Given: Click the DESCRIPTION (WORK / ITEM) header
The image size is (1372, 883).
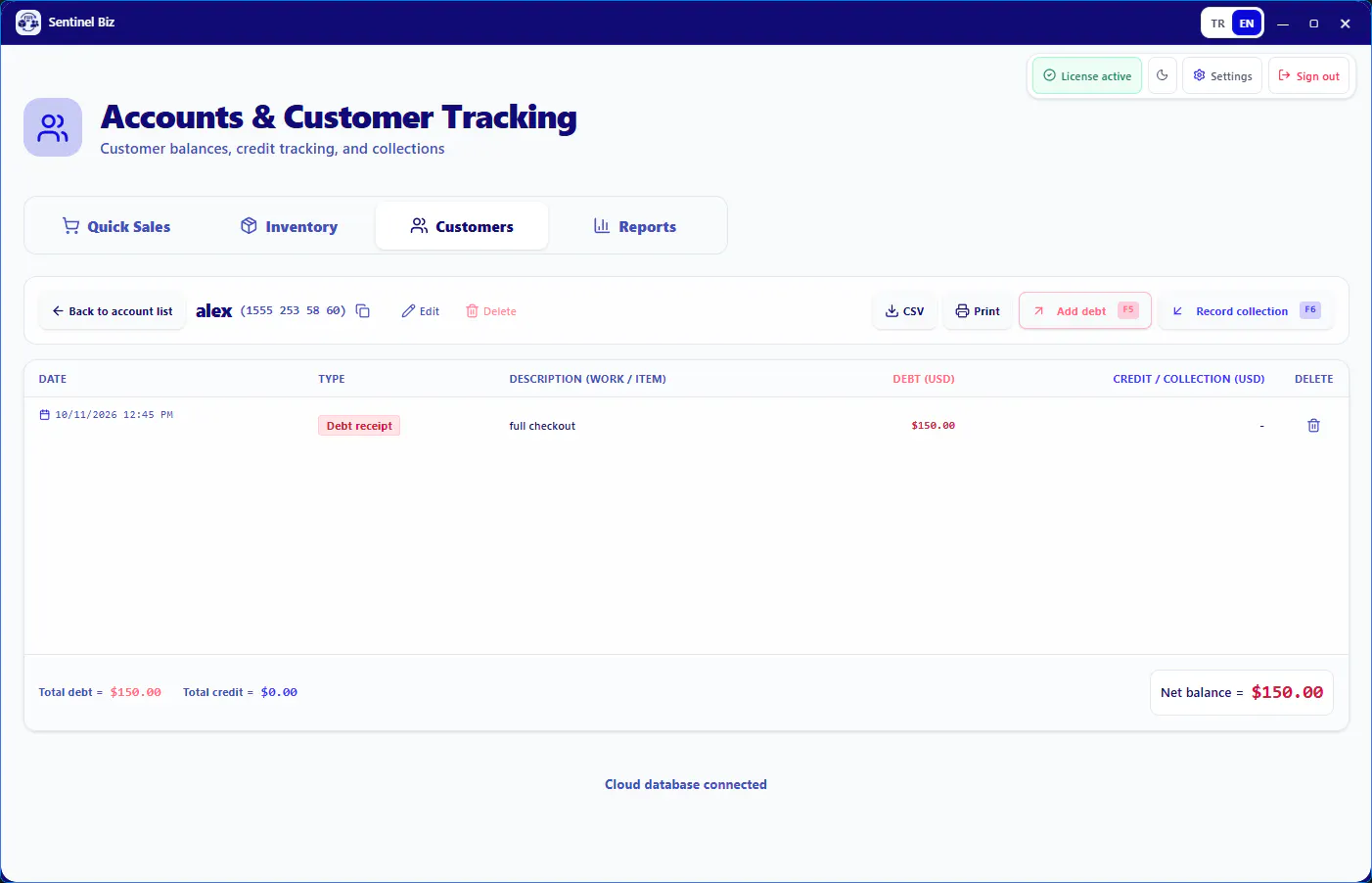Looking at the screenshot, I should point(587,379).
